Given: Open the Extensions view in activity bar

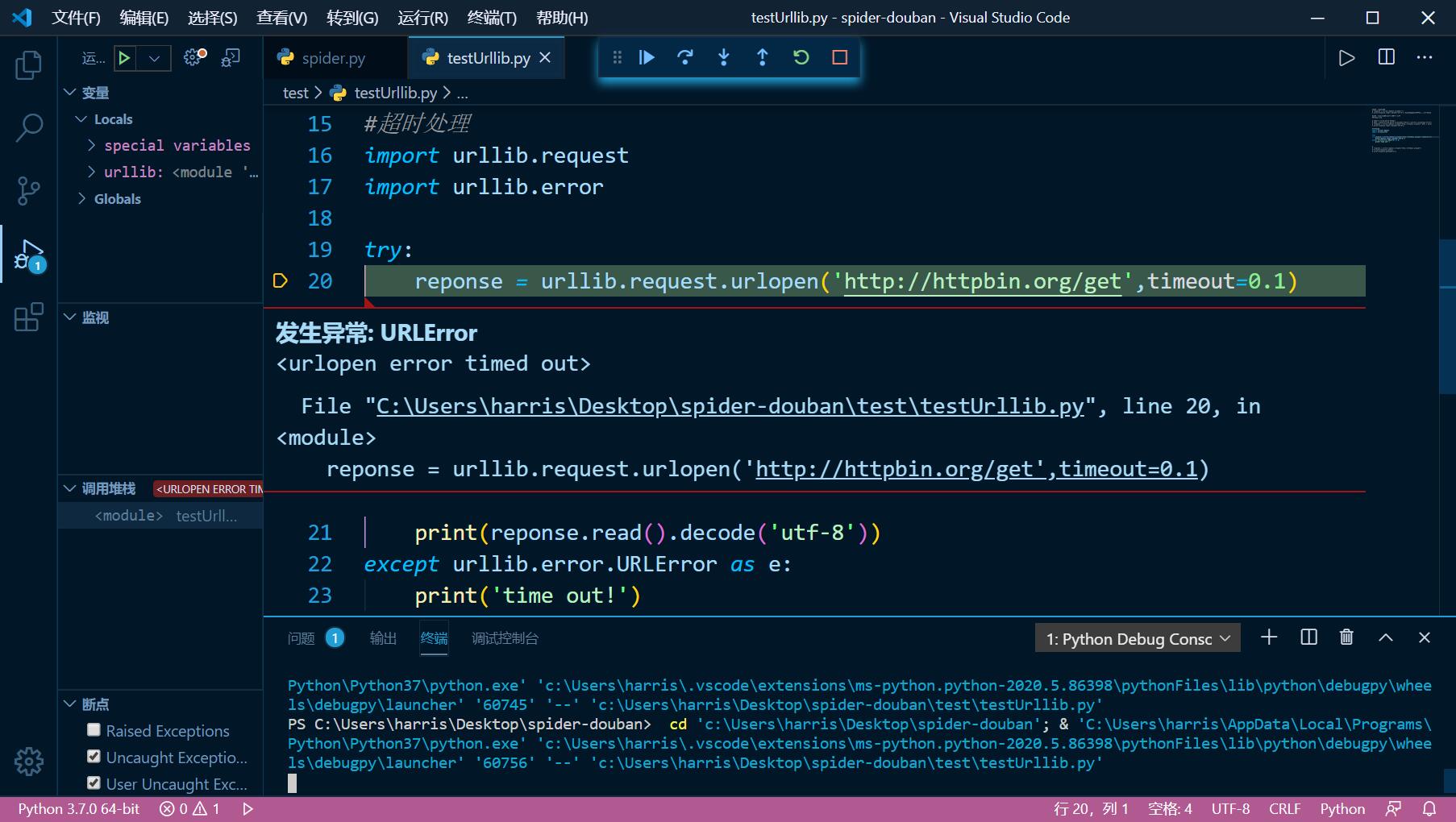Looking at the screenshot, I should coord(28,317).
